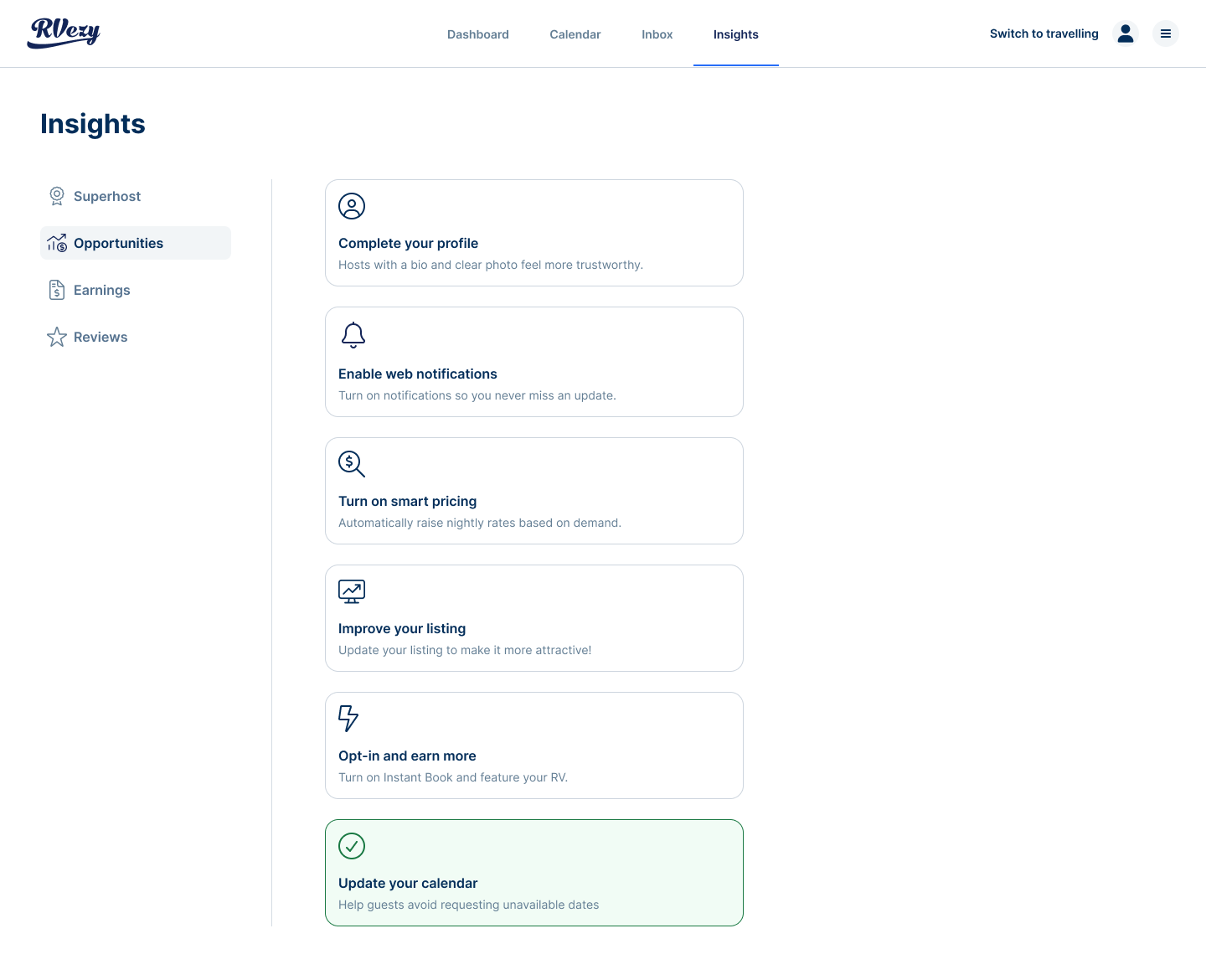This screenshot has width=1206, height=980.
Task: Click the smart pricing magnifier icon
Action: coord(352,463)
